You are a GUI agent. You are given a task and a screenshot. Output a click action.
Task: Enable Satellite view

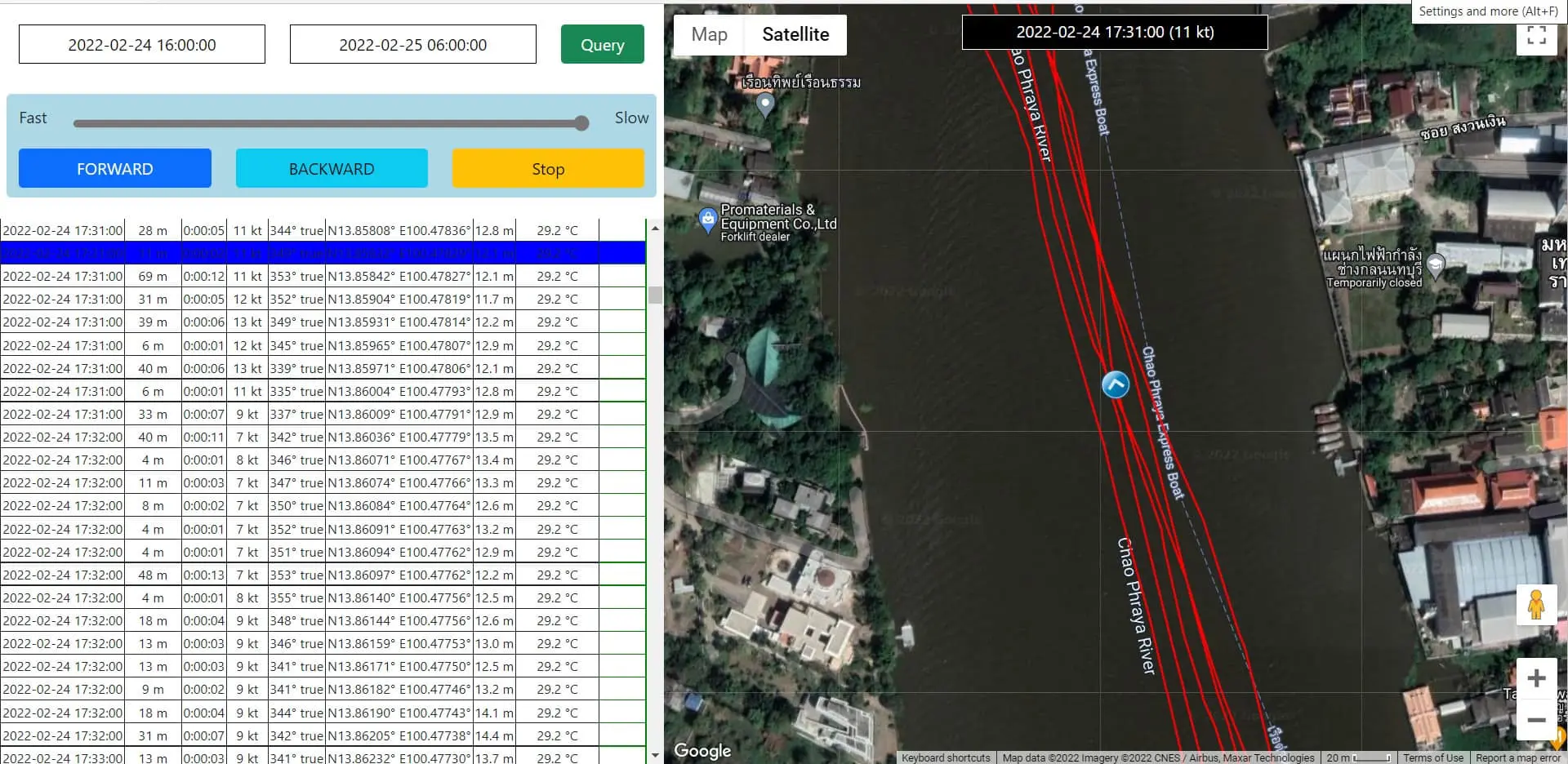pos(795,34)
